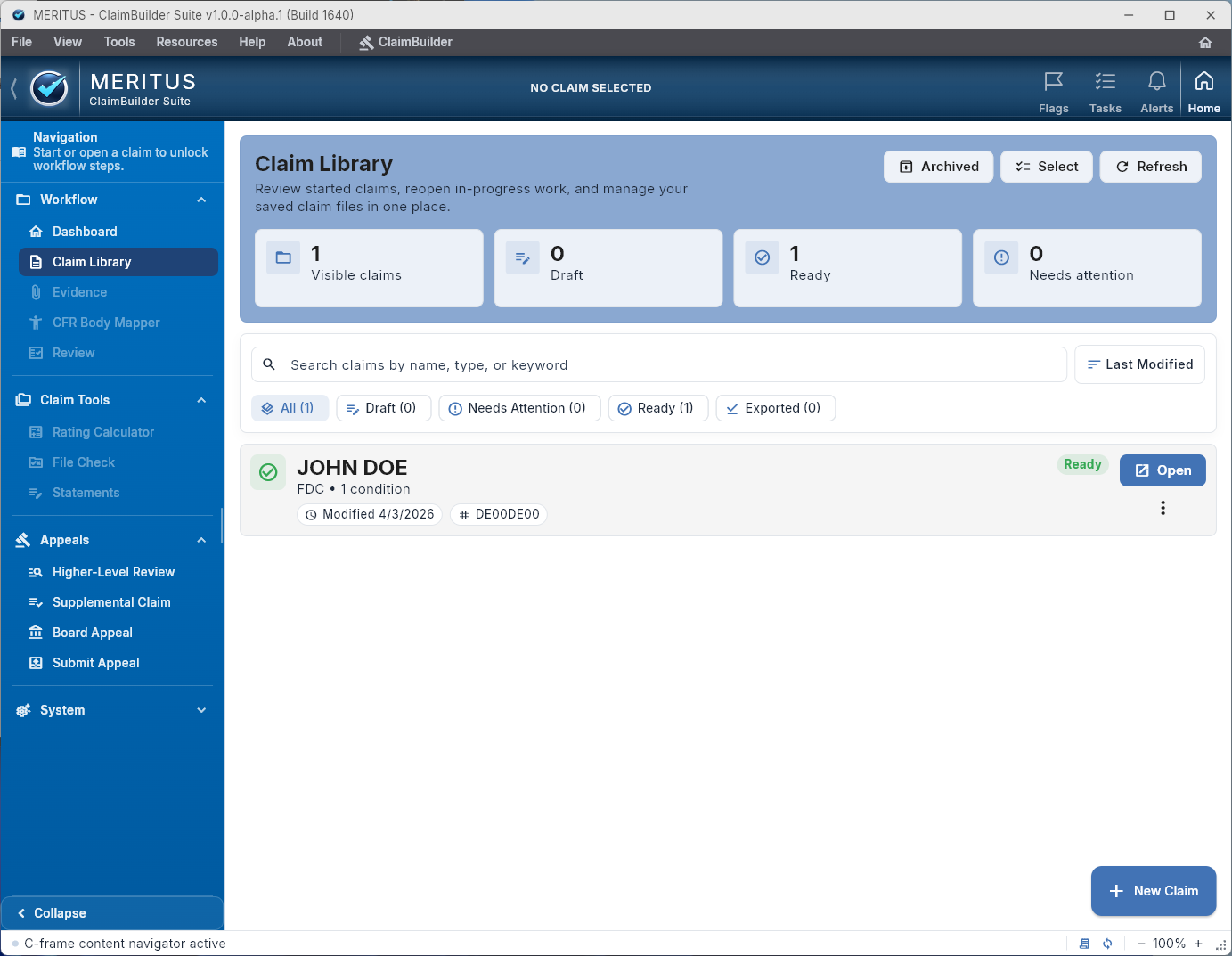The image size is (1232, 956).
Task: Select the CFR Body Mapper in the sidebar
Action: tap(106, 322)
